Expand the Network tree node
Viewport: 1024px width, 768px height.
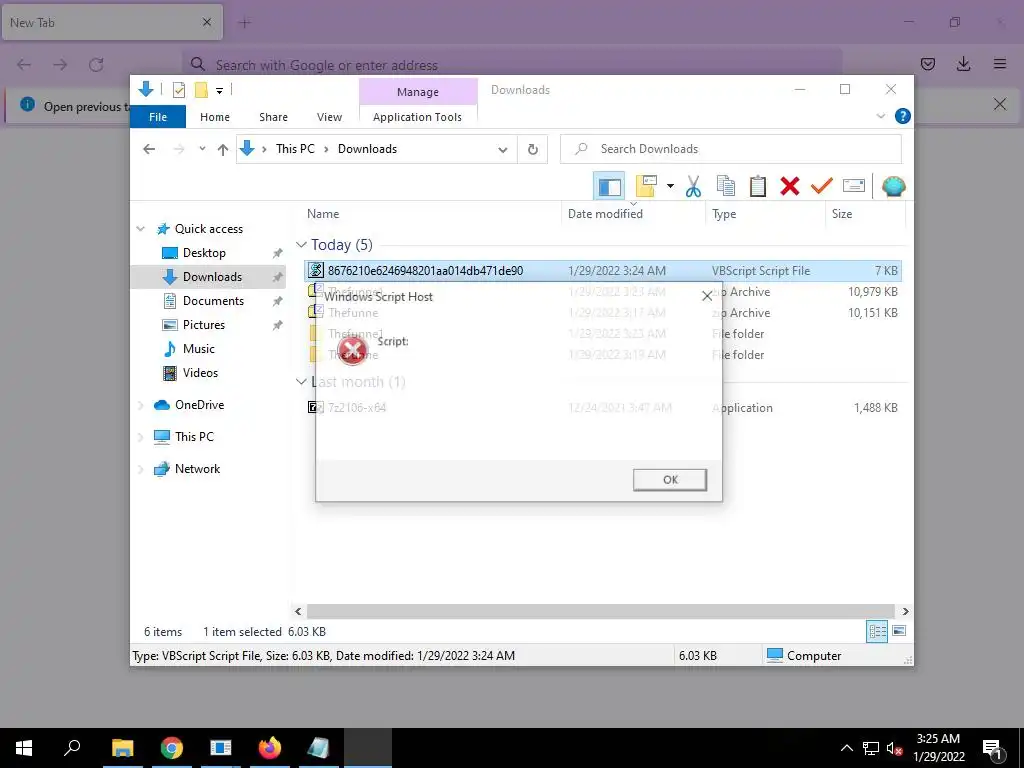click(x=140, y=469)
